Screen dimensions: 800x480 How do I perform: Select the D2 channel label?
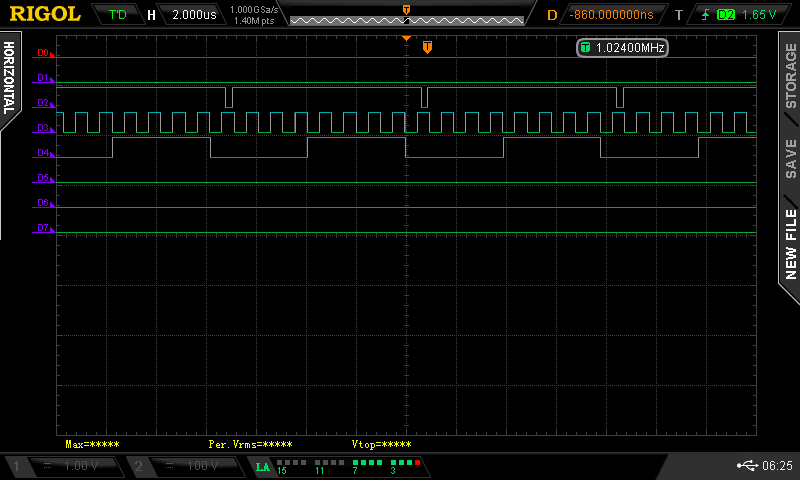click(43, 103)
